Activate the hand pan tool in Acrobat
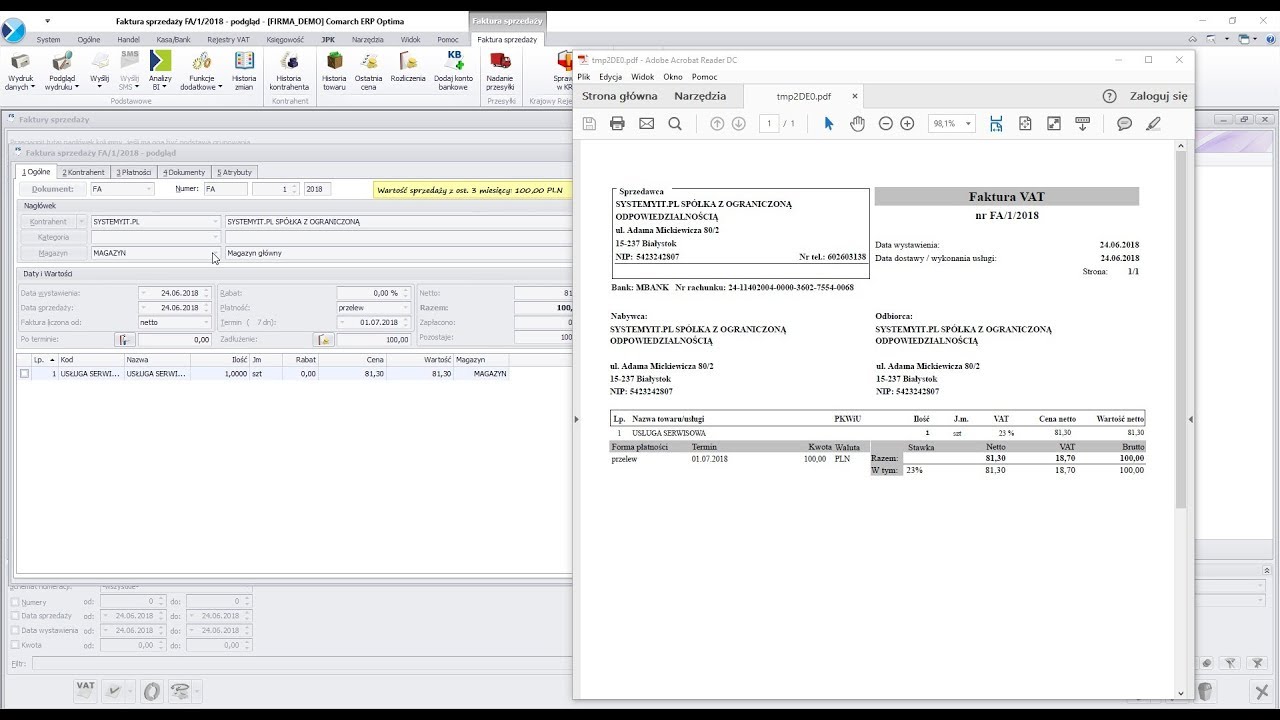The height and width of the screenshot is (720, 1280). 857,123
